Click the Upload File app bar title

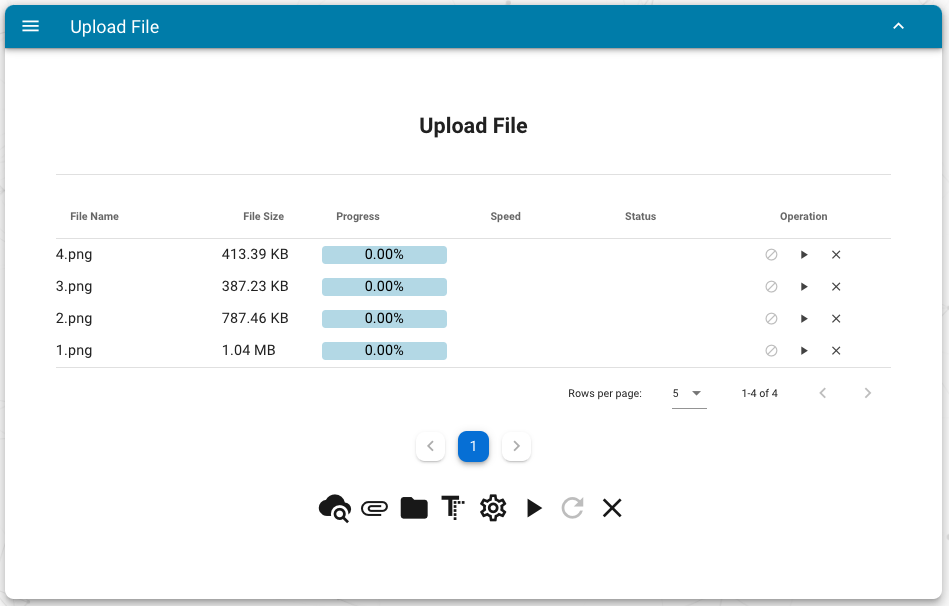click(x=114, y=27)
